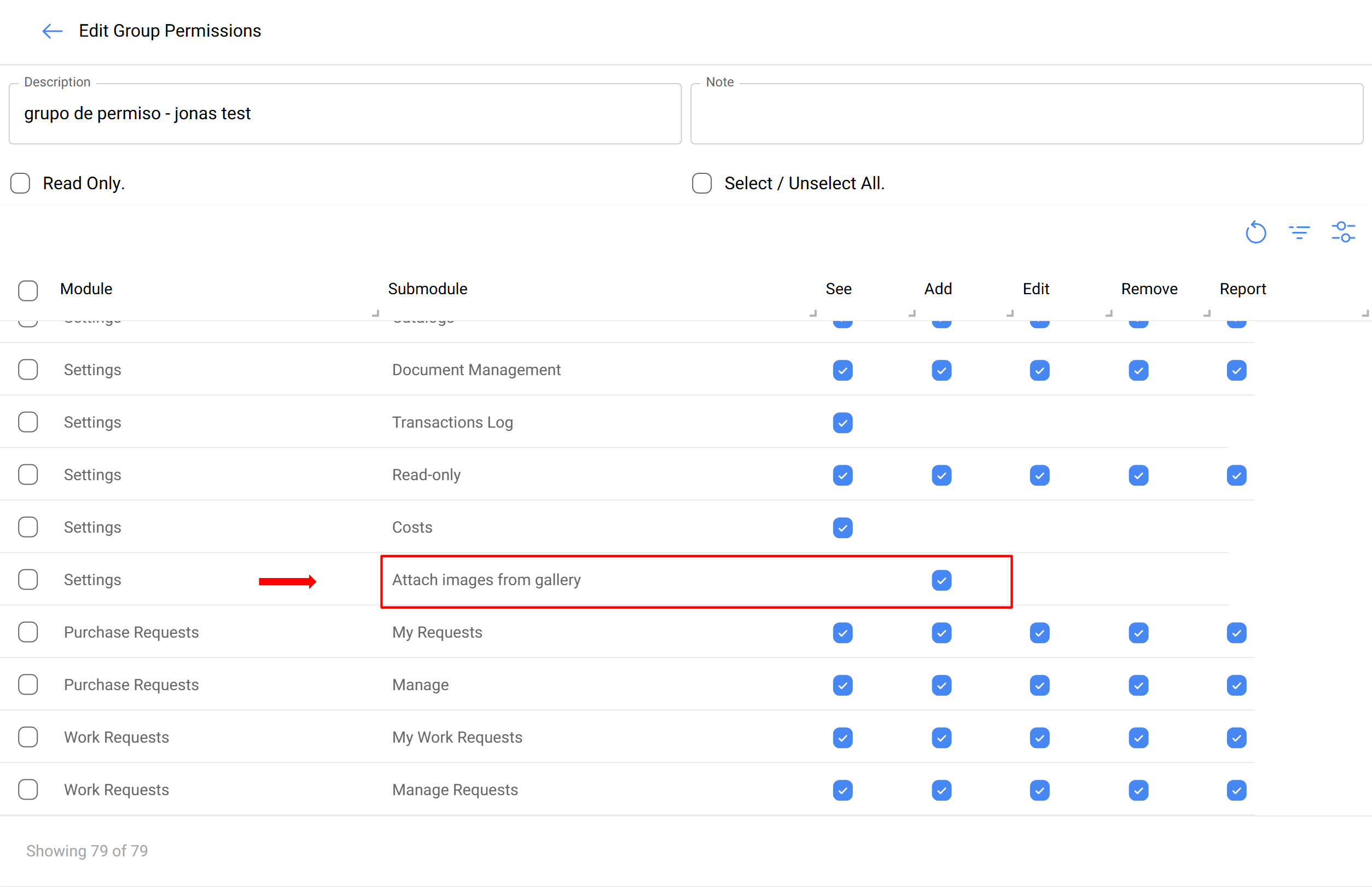Tick the header select-all rows checkbox

(x=28, y=290)
